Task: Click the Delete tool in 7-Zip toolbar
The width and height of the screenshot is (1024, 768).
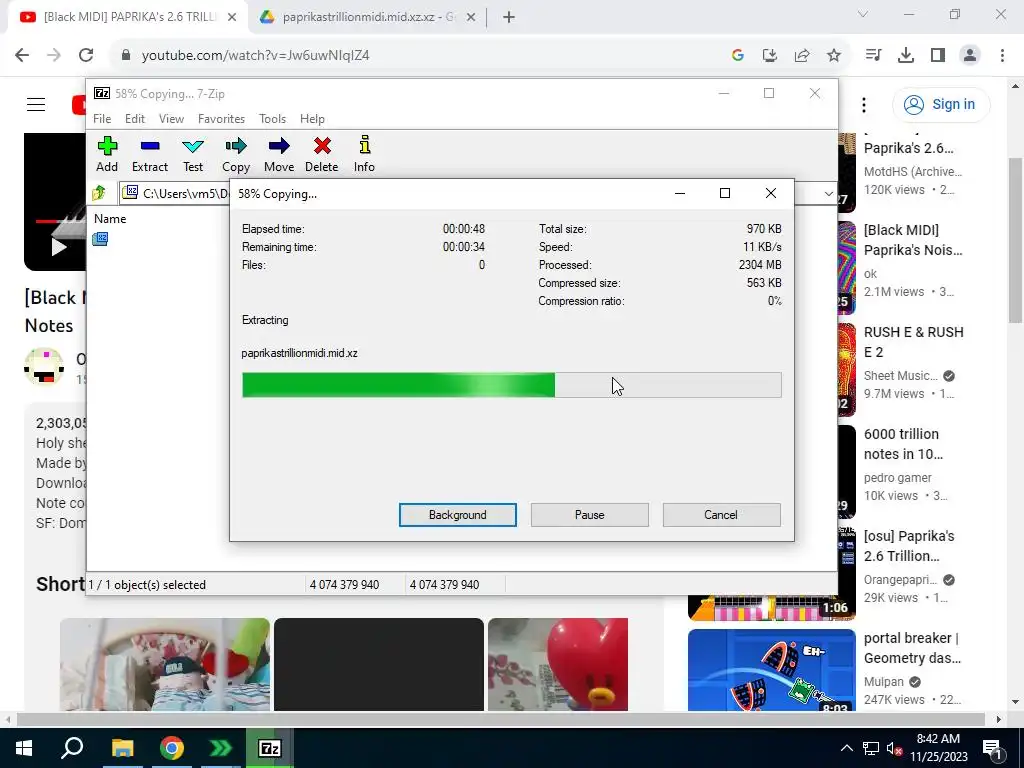Action: [321, 155]
